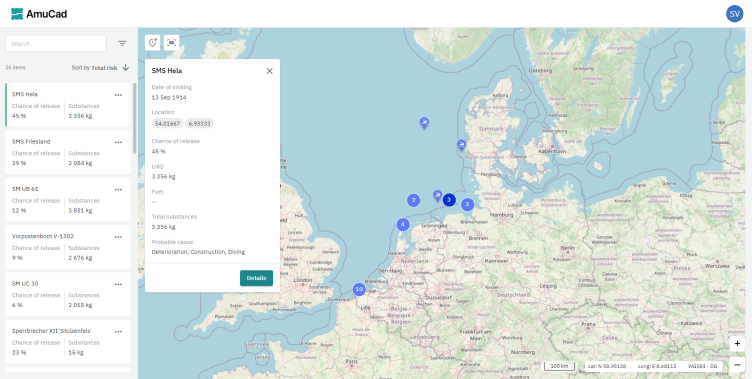Click the Details button in SMS Hela popup
The width and height of the screenshot is (752, 379).
[x=257, y=278]
